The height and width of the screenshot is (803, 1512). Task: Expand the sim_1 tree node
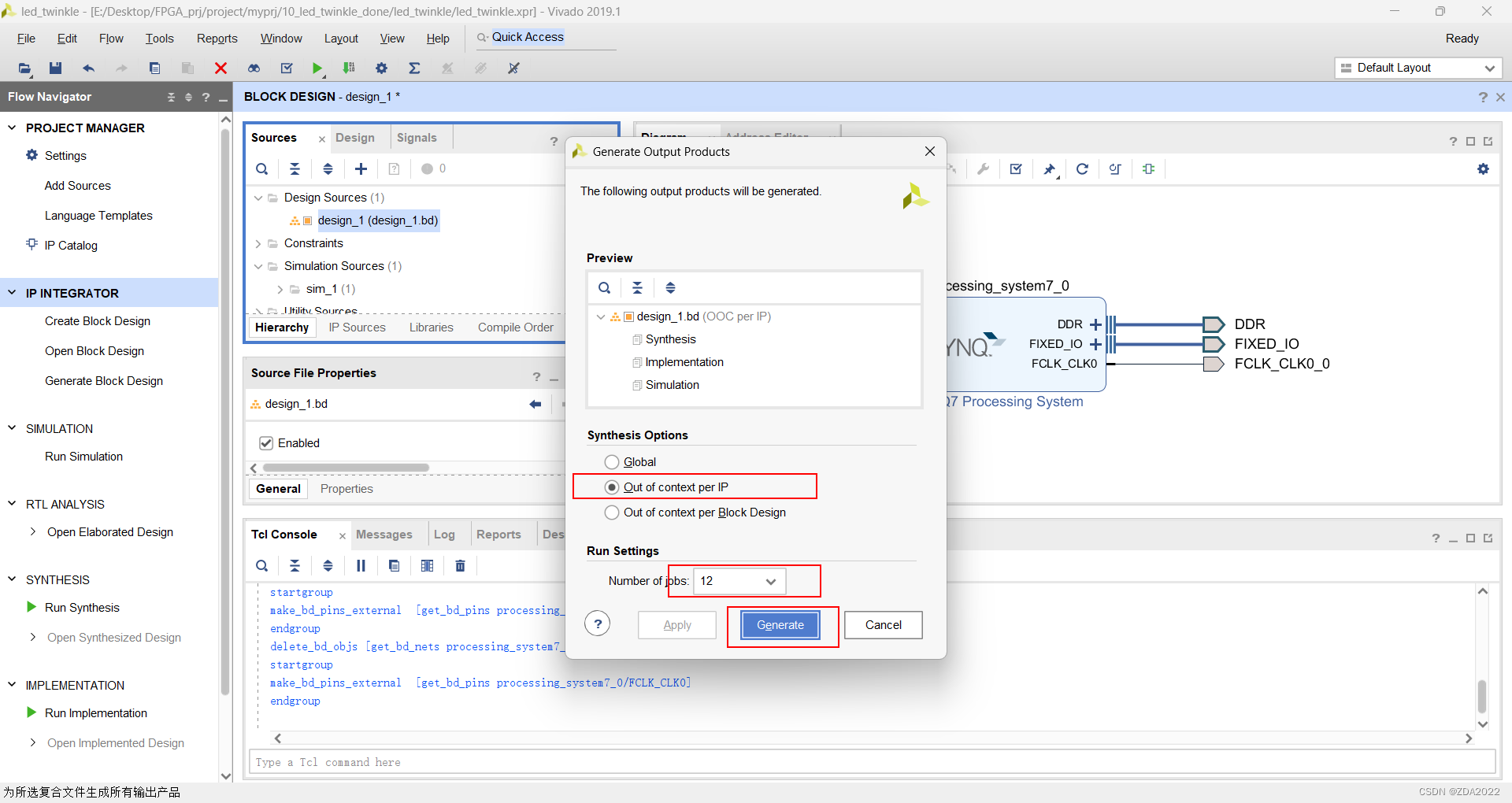(280, 289)
